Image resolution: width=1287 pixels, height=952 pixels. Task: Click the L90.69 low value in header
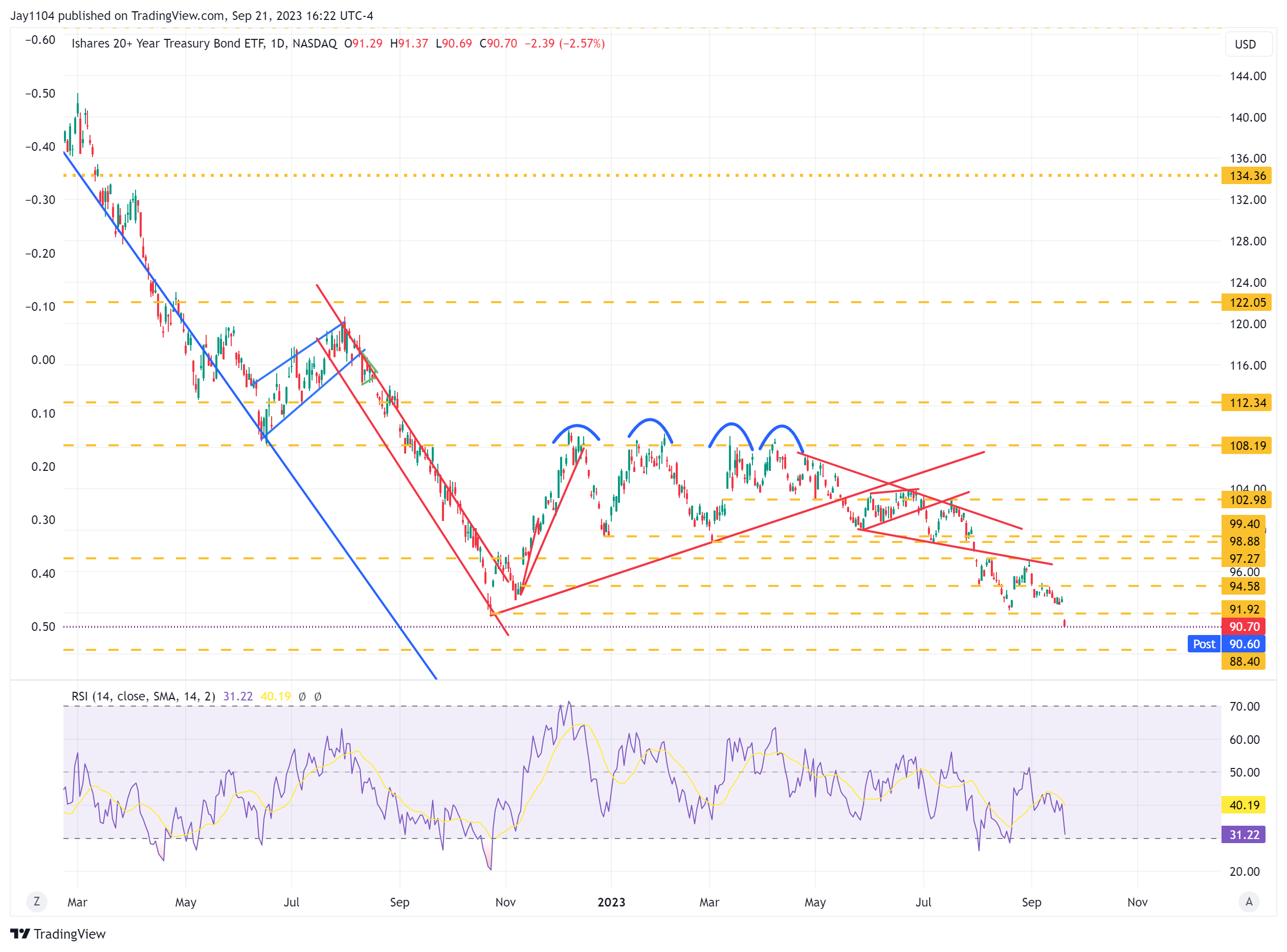click(x=454, y=44)
